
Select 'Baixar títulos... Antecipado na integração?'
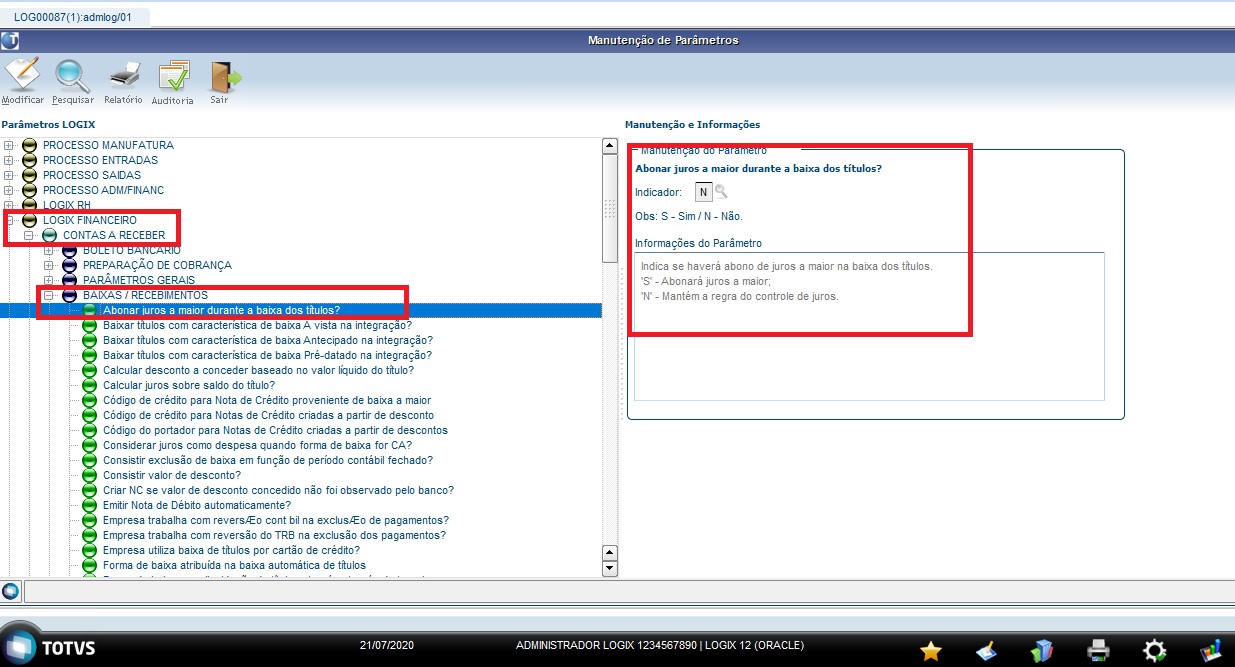(267, 340)
